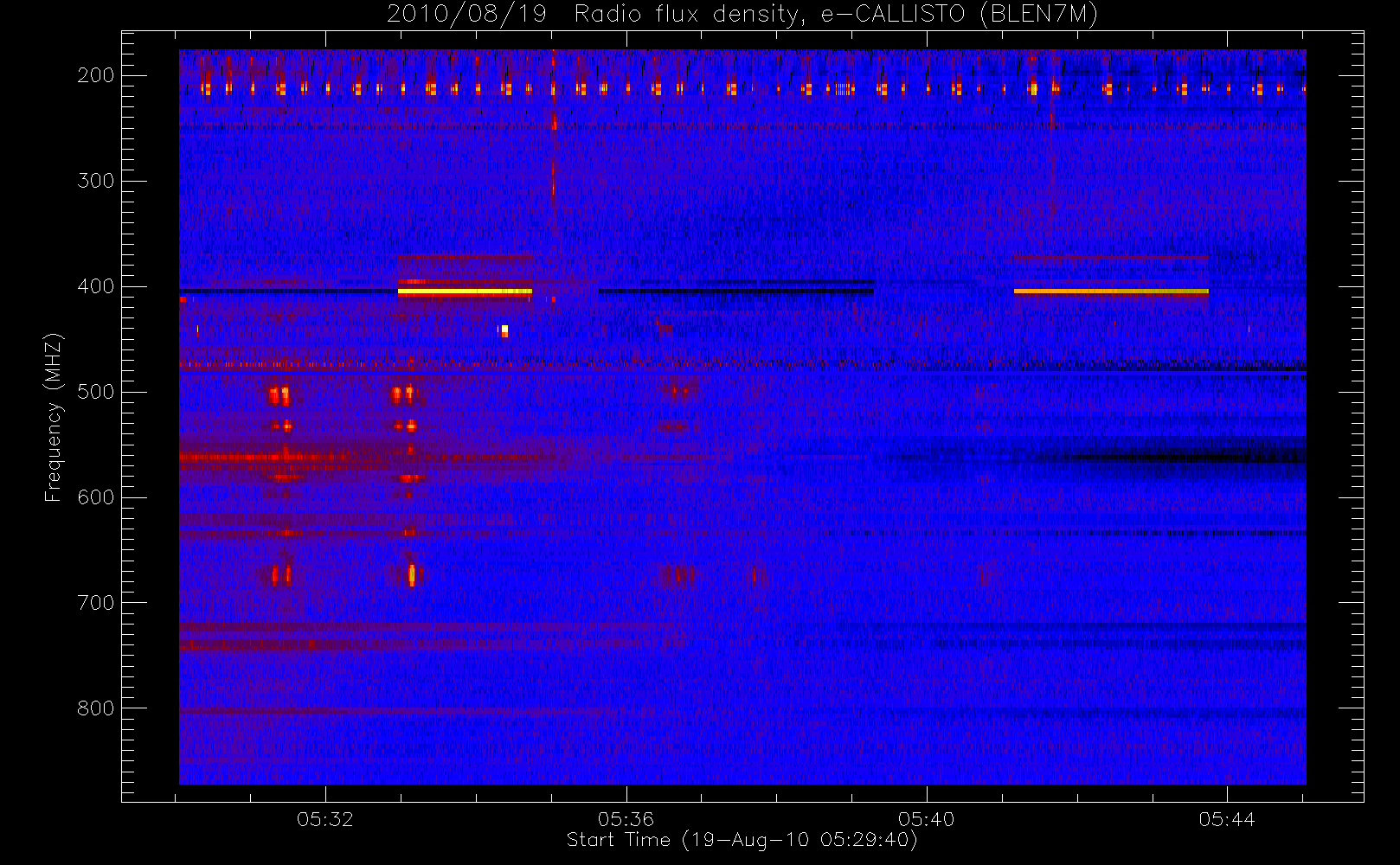This screenshot has width=1400, height=865.
Task: Click the 700 frequency tick label
Action: [95, 603]
